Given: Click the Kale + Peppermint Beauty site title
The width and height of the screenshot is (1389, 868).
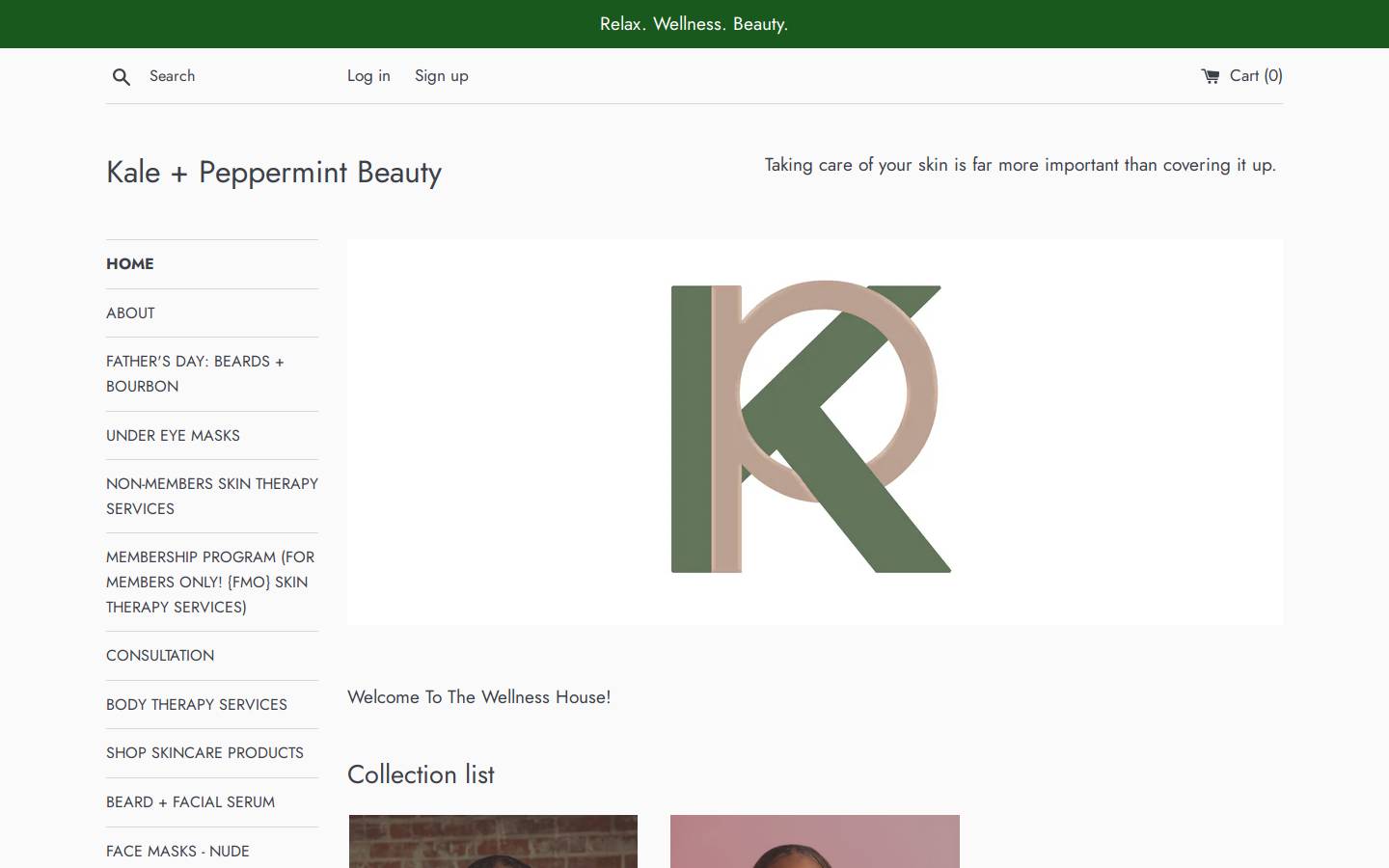Looking at the screenshot, I should click(274, 173).
